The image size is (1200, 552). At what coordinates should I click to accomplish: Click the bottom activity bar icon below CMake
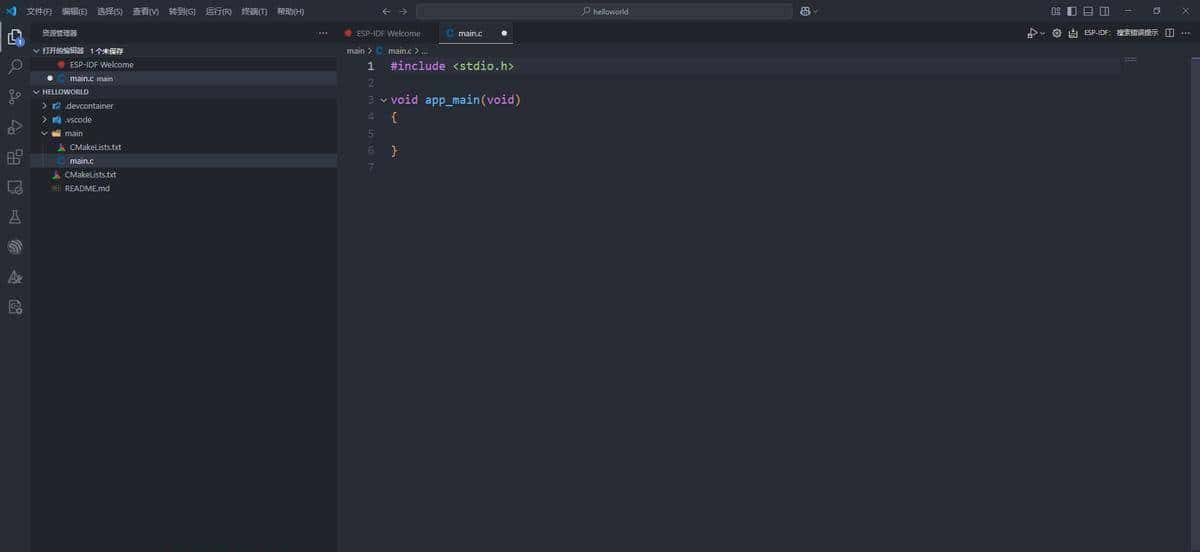click(x=15, y=307)
